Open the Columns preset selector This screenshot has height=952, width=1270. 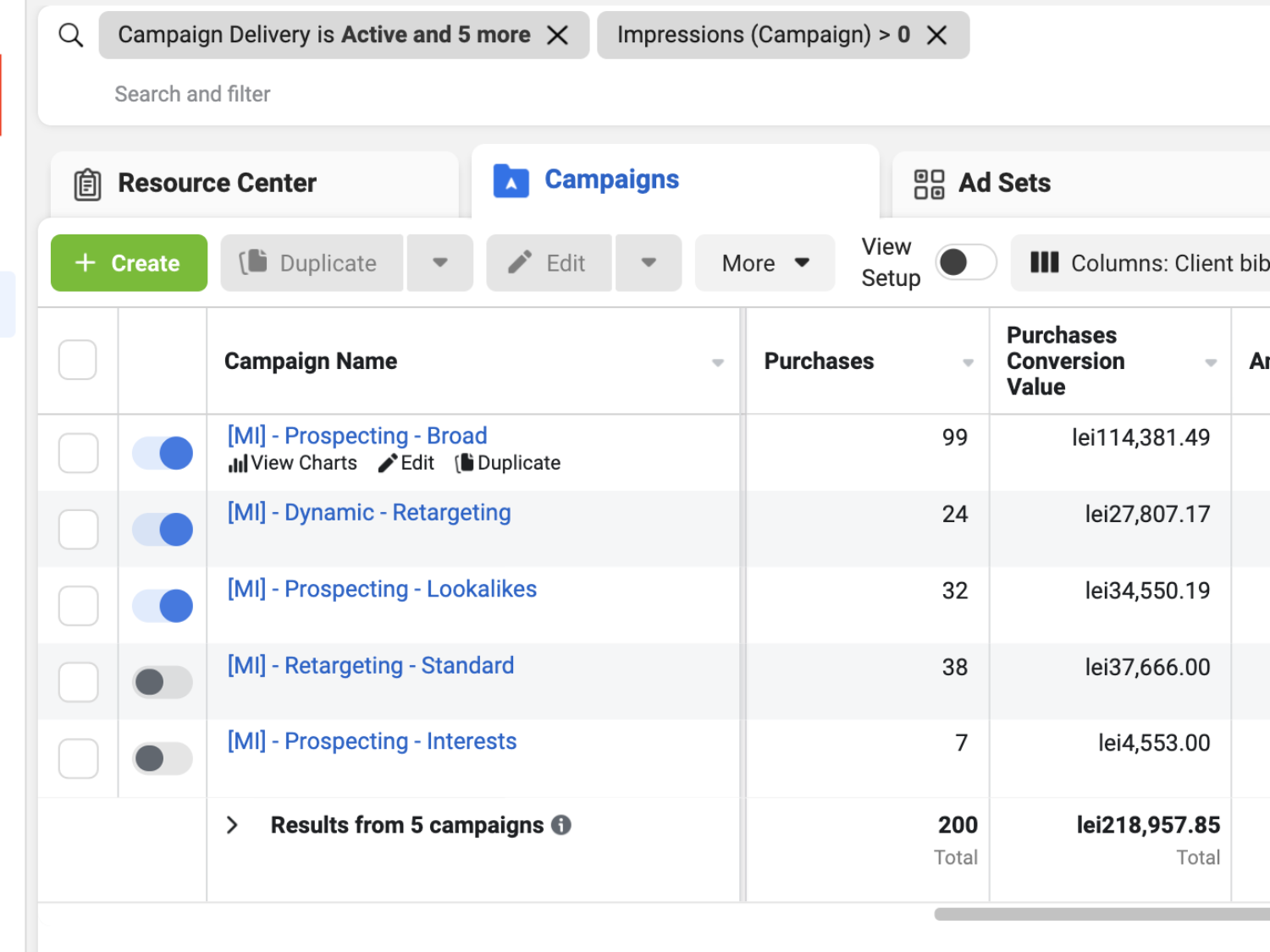pyautogui.click(x=1143, y=263)
